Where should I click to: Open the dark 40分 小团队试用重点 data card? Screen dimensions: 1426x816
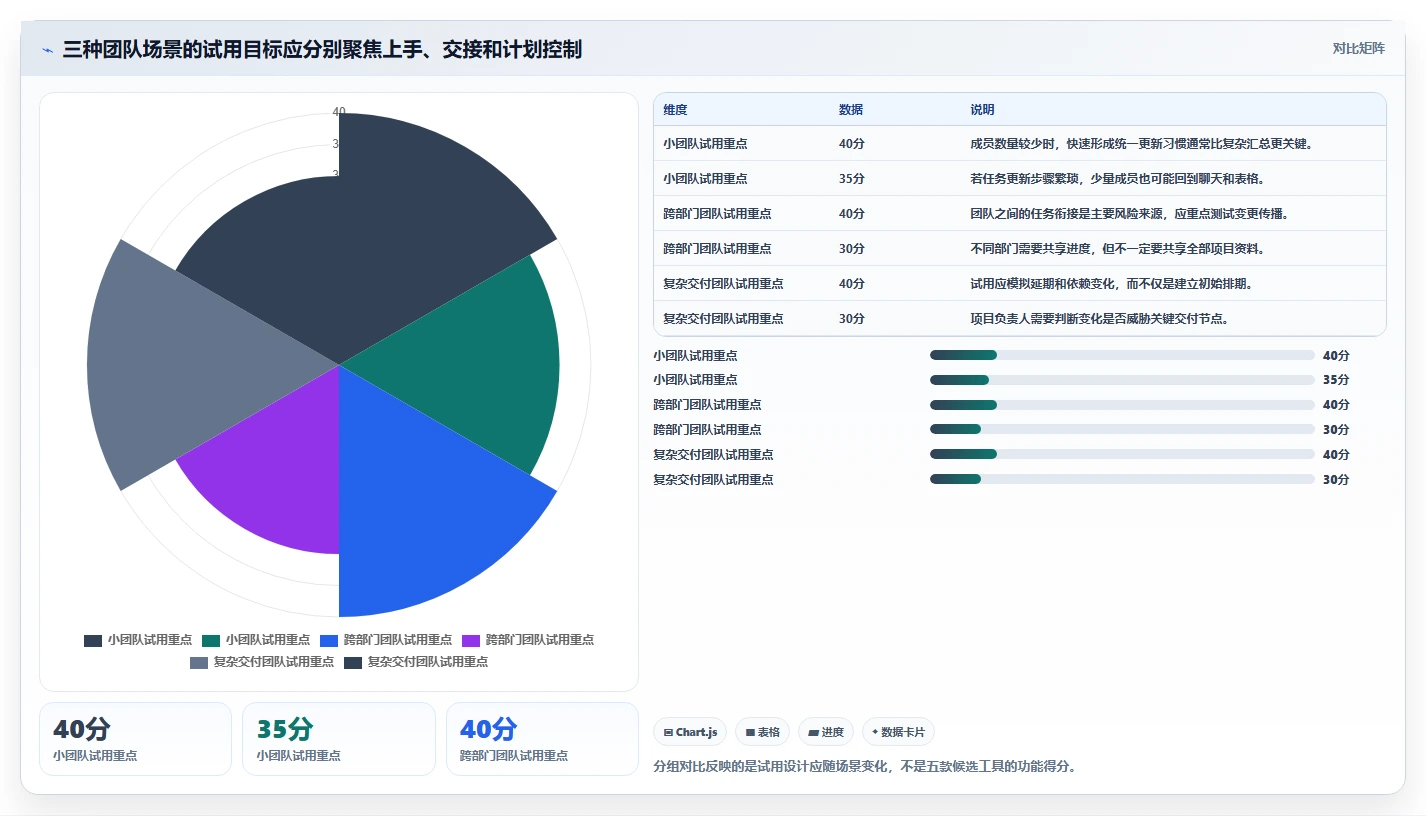point(135,739)
